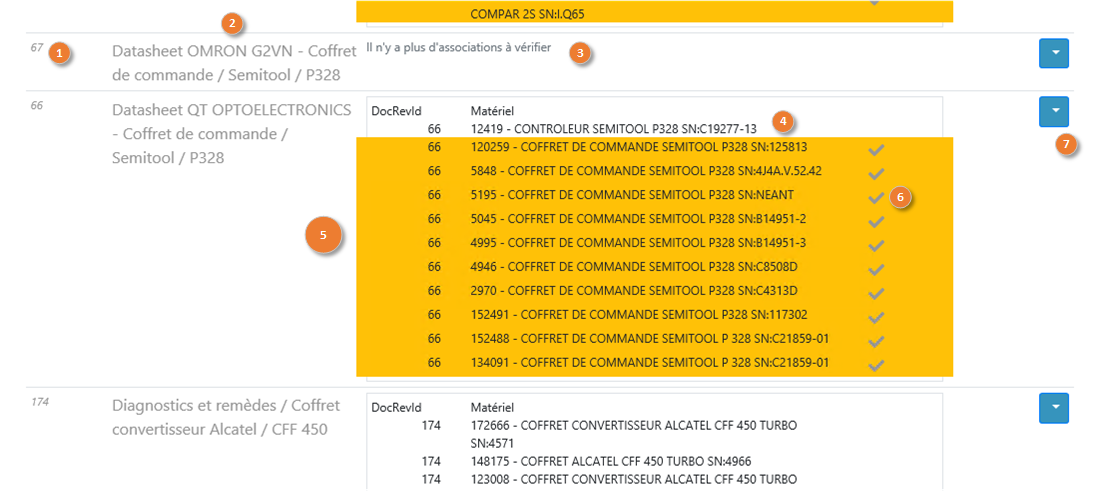1105x491 pixels.
Task: Expand dropdown for Diagnostics et remèdes row
Action: pos(1054,408)
